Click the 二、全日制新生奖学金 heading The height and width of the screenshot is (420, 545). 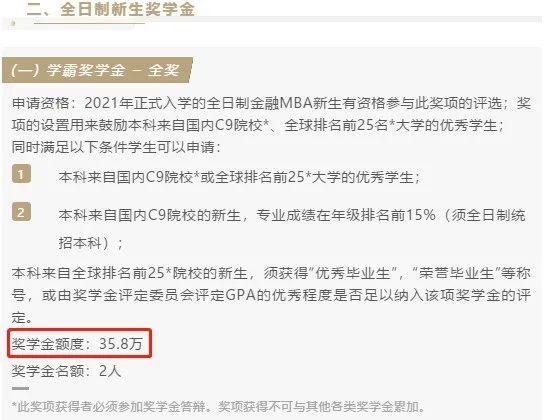pos(111,9)
